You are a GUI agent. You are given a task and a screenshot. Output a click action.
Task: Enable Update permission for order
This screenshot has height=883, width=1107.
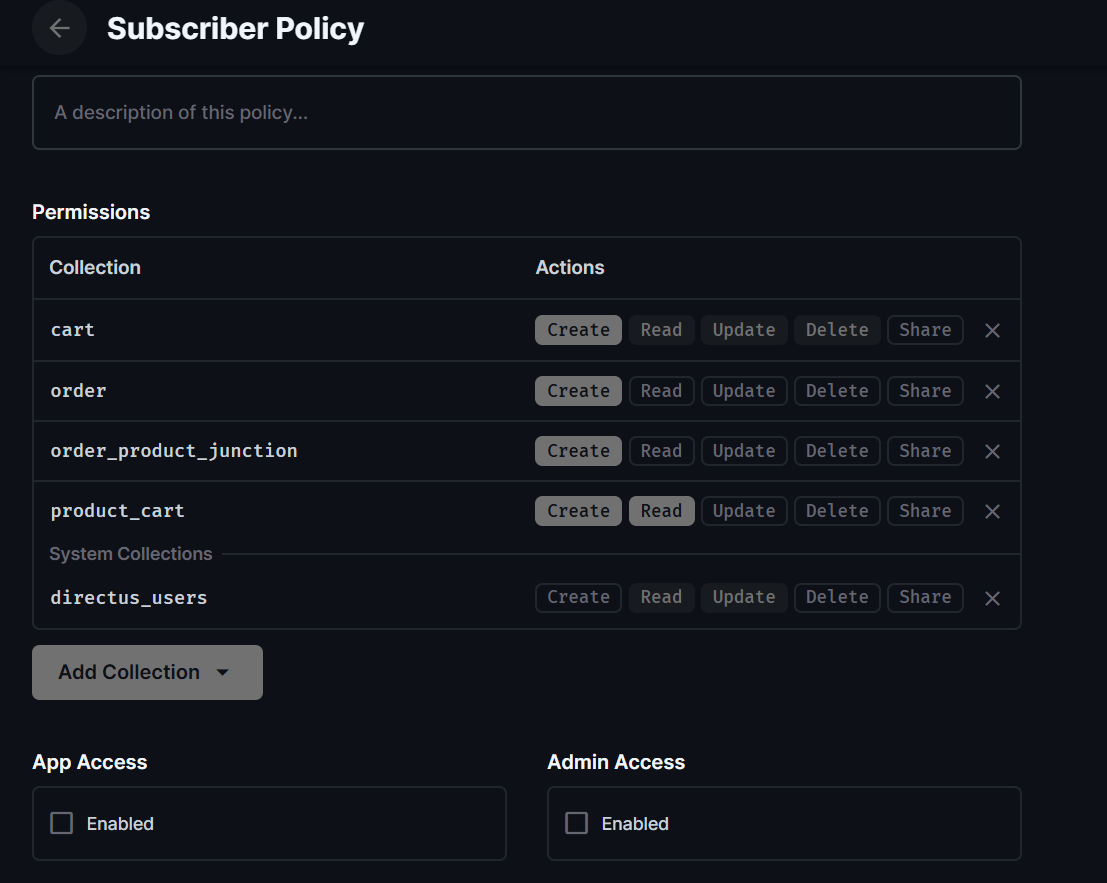744,390
